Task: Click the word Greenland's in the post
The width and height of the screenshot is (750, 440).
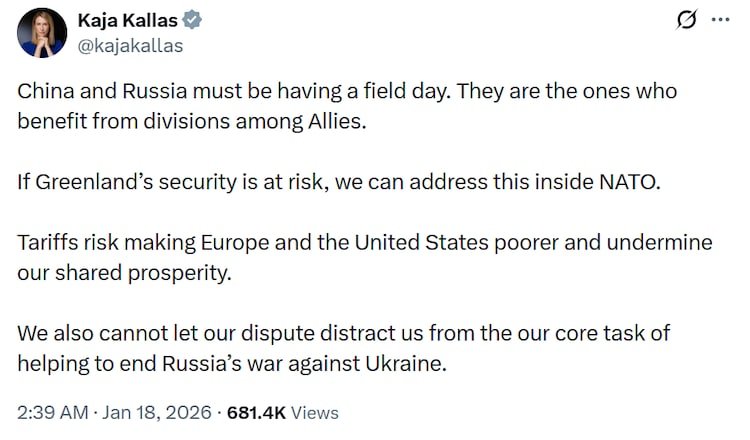Action: pos(89,183)
